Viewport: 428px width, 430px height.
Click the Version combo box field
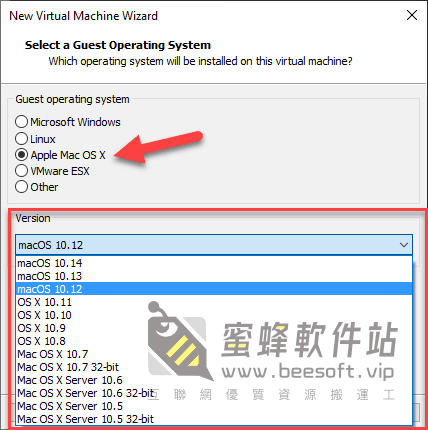click(x=214, y=245)
